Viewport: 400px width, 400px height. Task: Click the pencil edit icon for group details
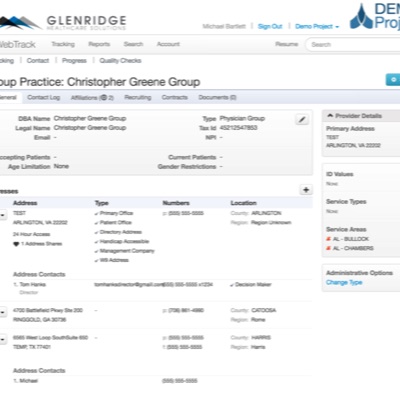pyautogui.click(x=302, y=119)
